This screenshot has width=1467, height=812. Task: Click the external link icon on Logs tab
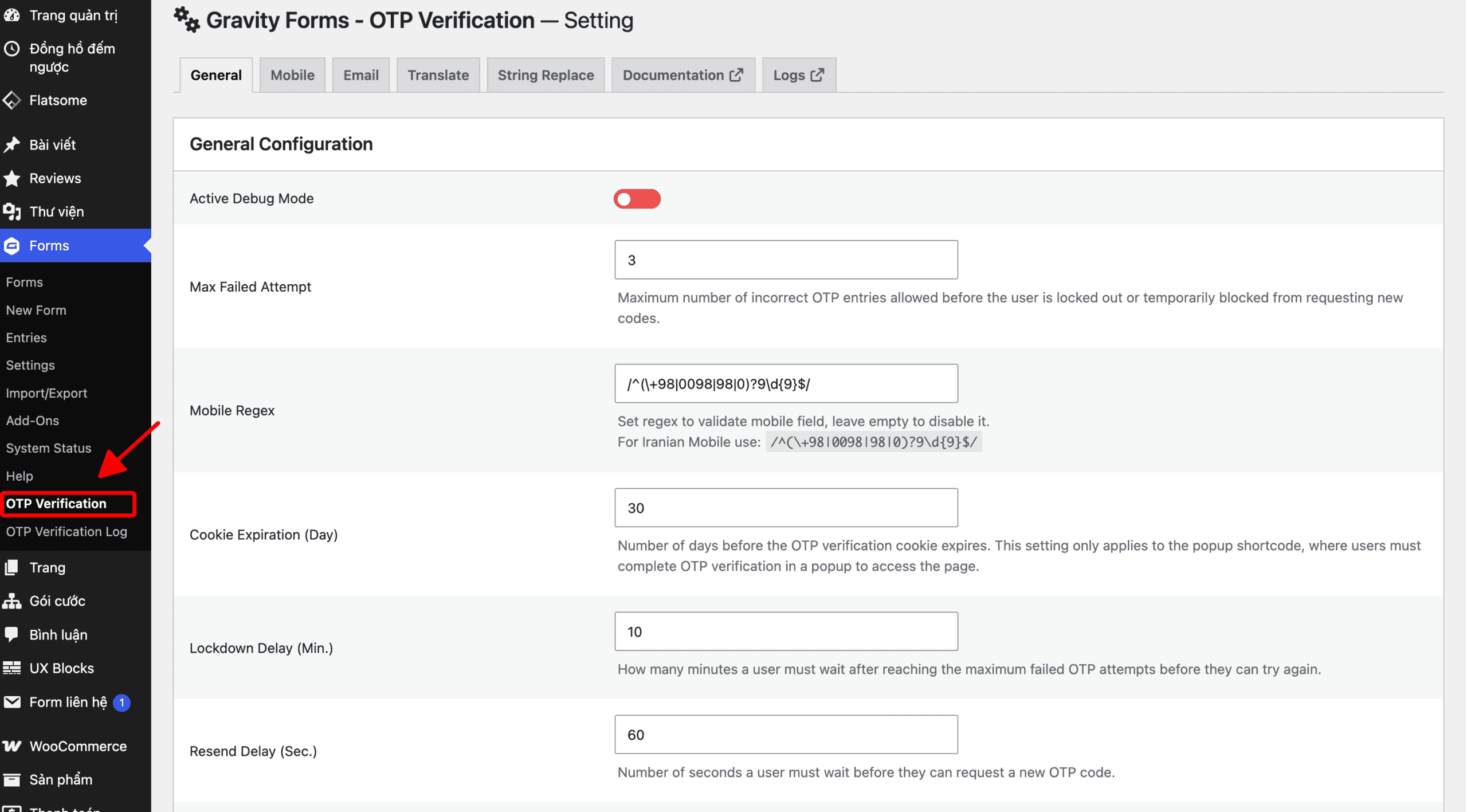click(817, 74)
